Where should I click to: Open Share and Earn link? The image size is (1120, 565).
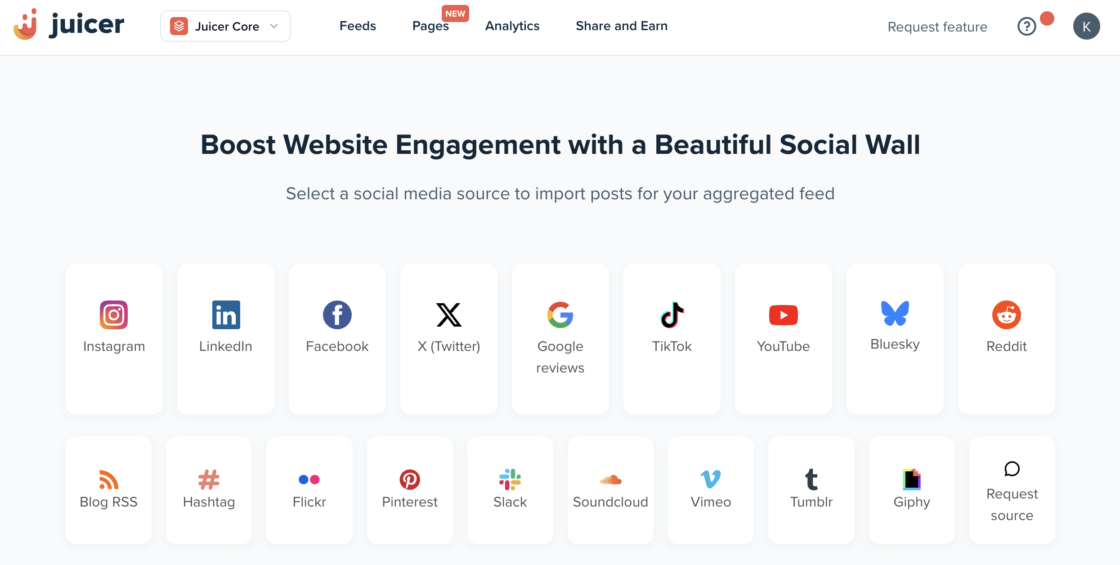pos(621,26)
